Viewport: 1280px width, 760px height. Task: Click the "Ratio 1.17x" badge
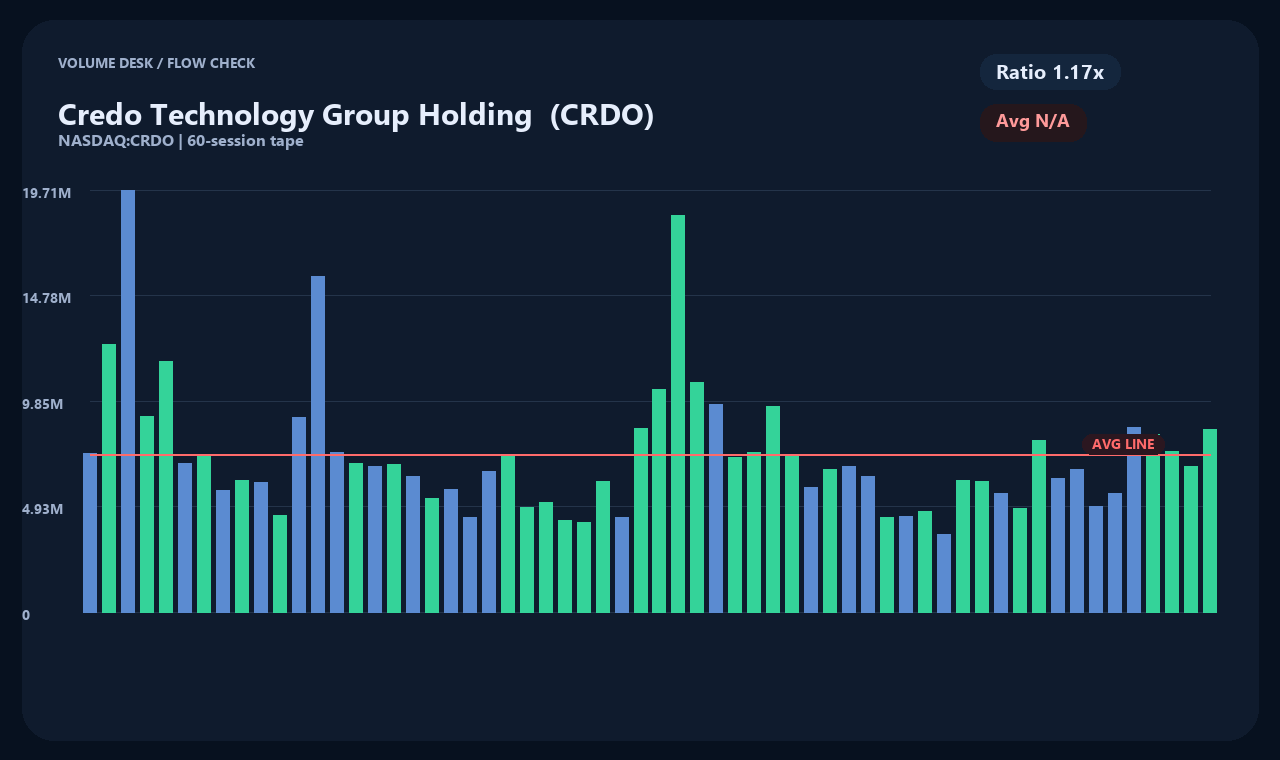(1050, 72)
